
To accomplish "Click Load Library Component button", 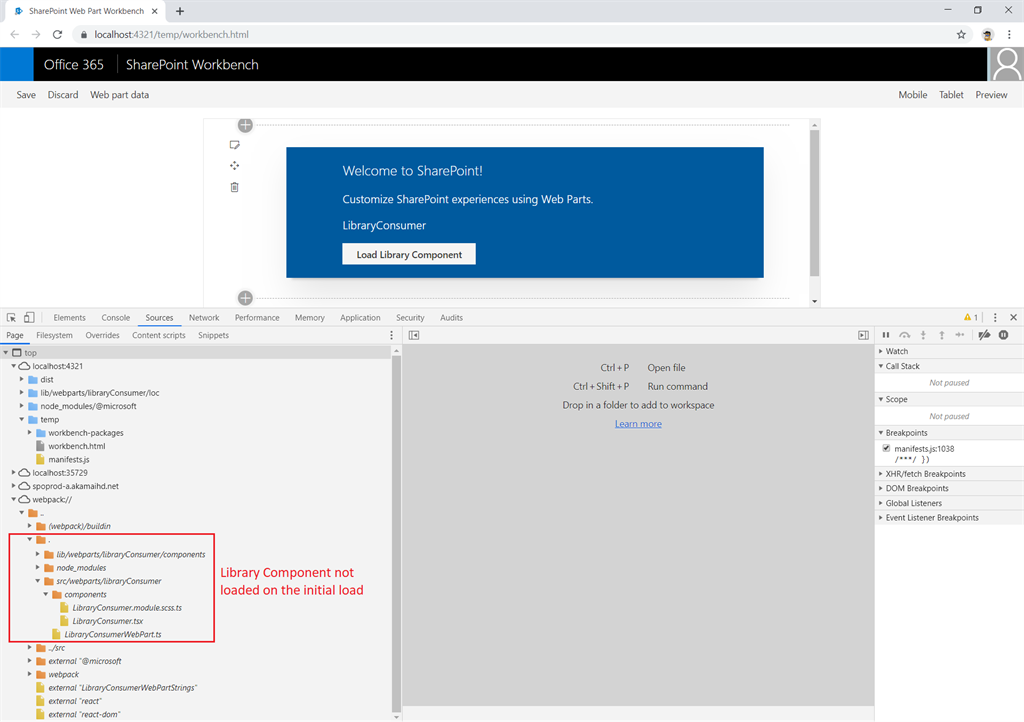I will [409, 255].
